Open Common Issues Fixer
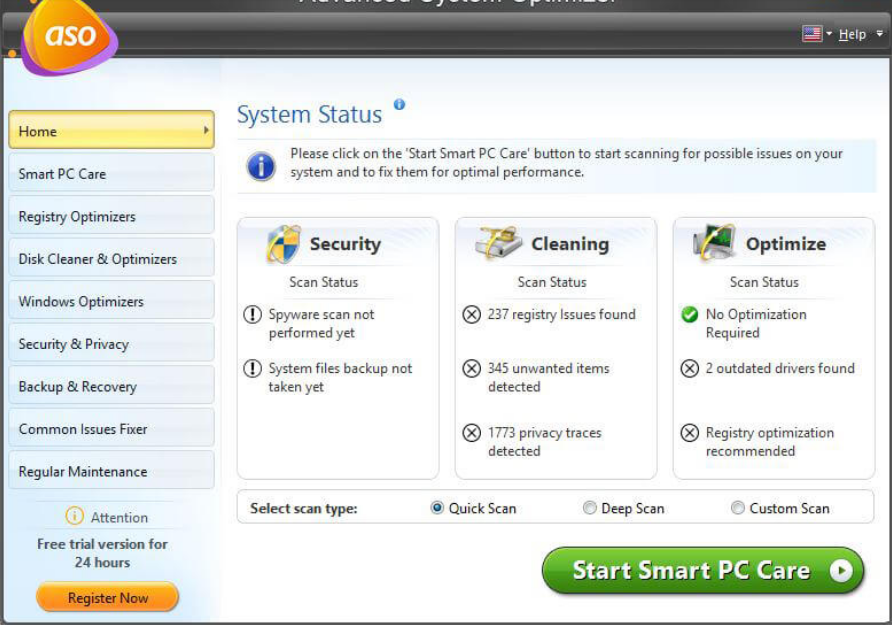This screenshot has width=892, height=625. pos(112,428)
